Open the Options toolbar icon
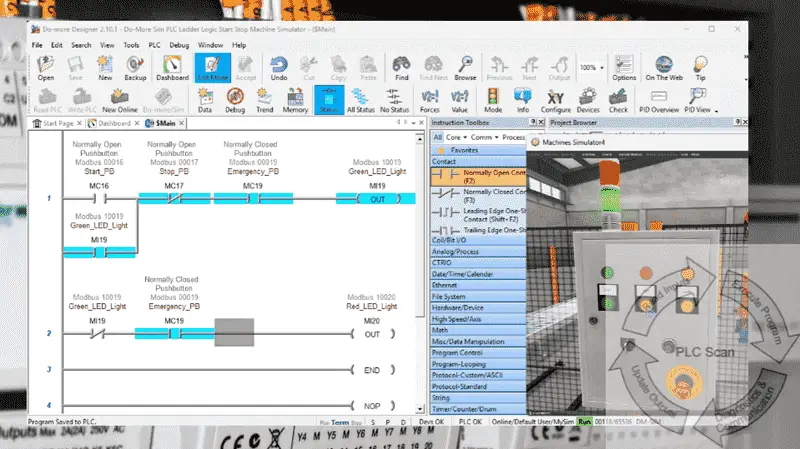800x449 pixels. point(624,68)
